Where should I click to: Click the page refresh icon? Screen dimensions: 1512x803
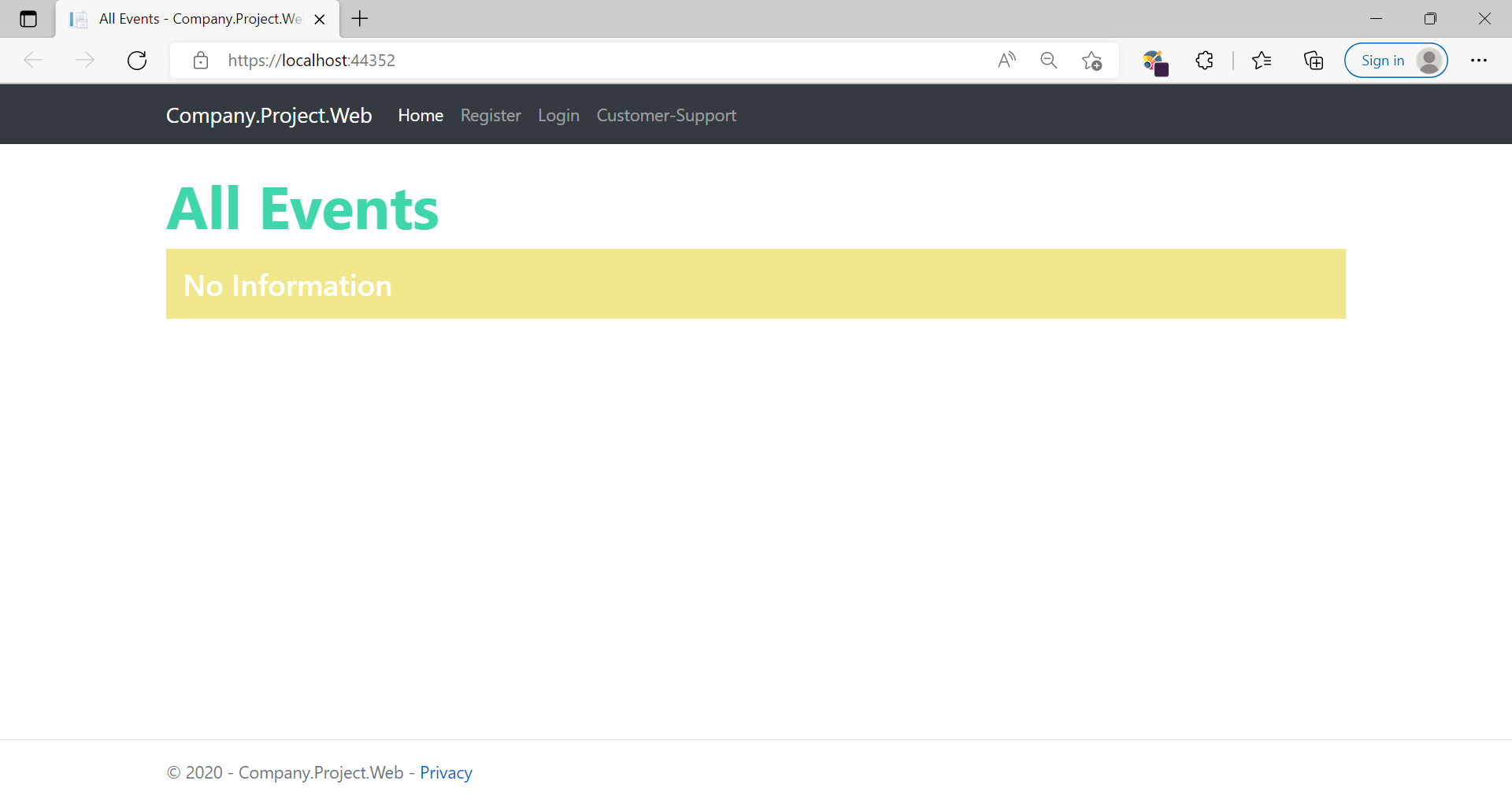coord(137,60)
